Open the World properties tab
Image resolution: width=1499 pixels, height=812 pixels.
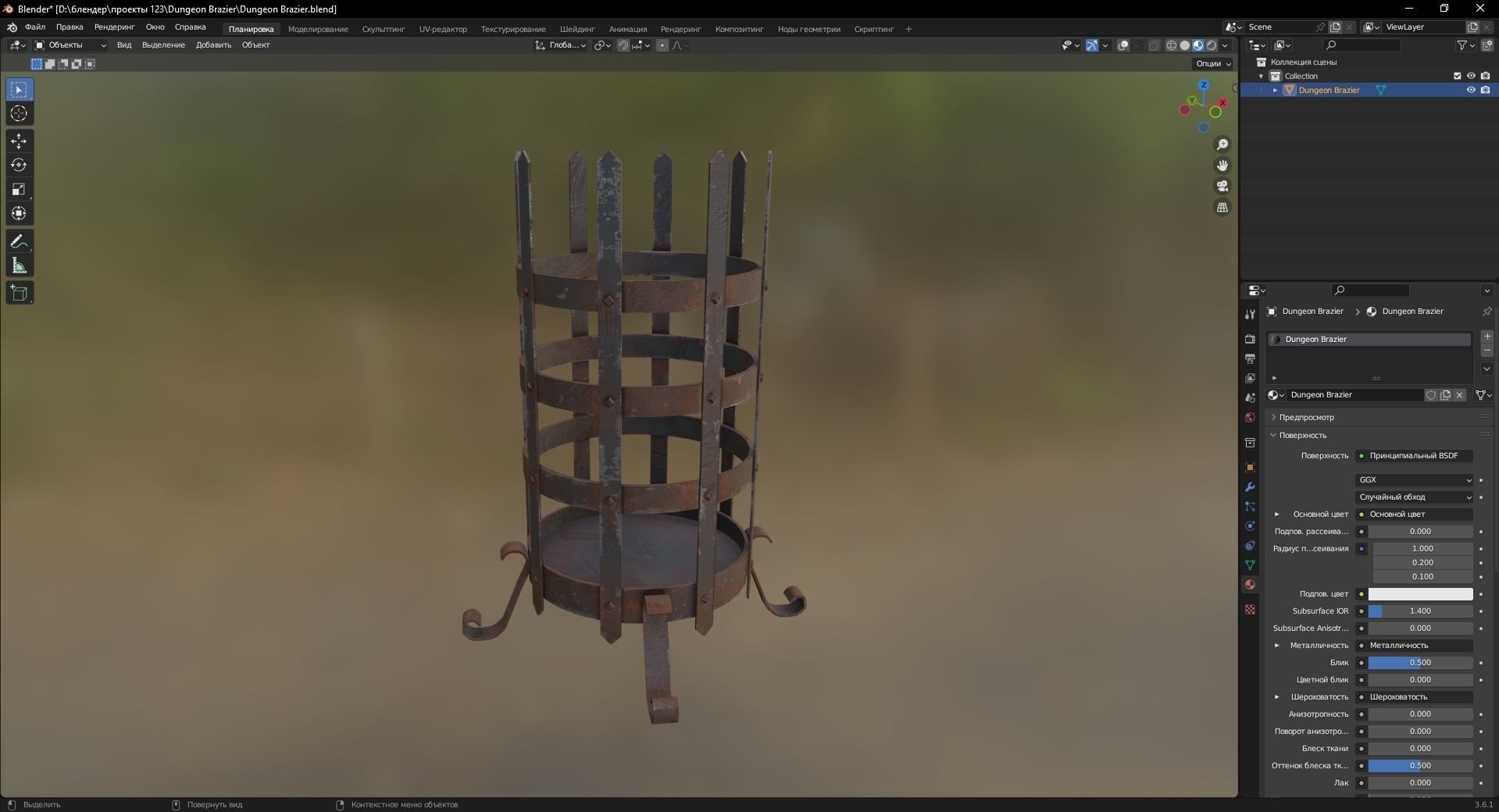[x=1250, y=418]
